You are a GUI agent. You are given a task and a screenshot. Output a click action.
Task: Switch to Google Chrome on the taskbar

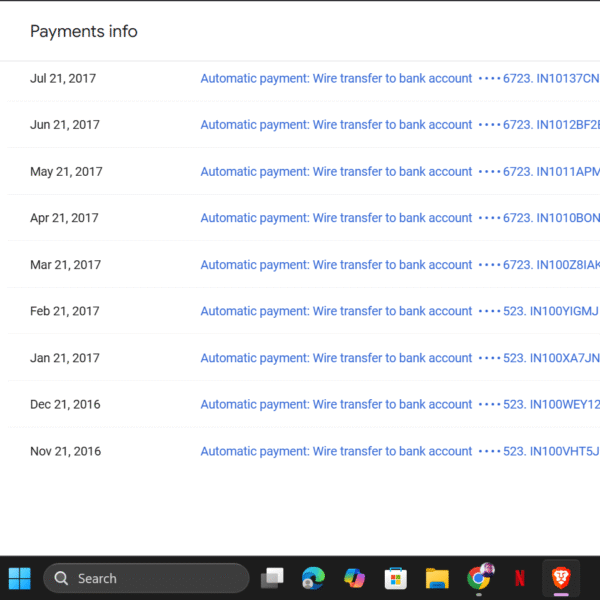click(479, 578)
